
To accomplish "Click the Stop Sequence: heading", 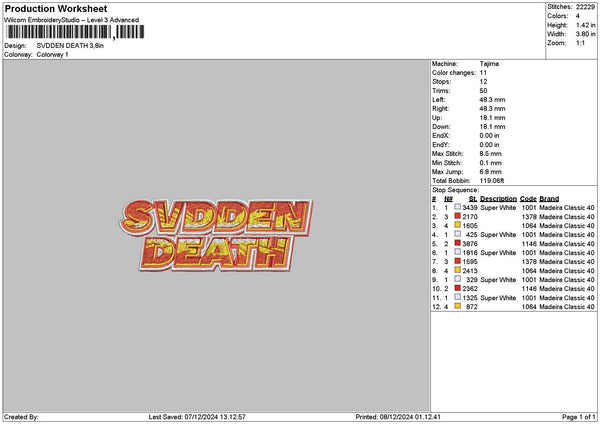I will tap(455, 190).
